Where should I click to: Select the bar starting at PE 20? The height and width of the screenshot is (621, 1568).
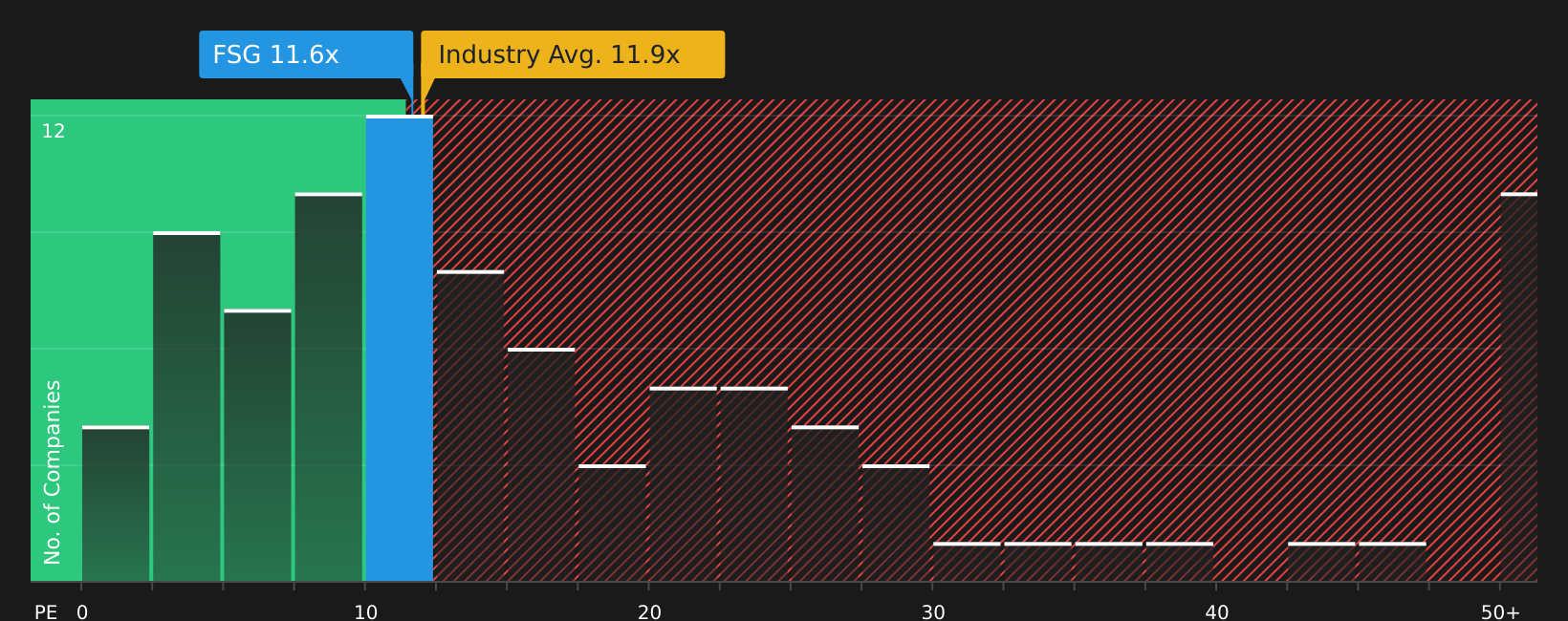coord(684,484)
